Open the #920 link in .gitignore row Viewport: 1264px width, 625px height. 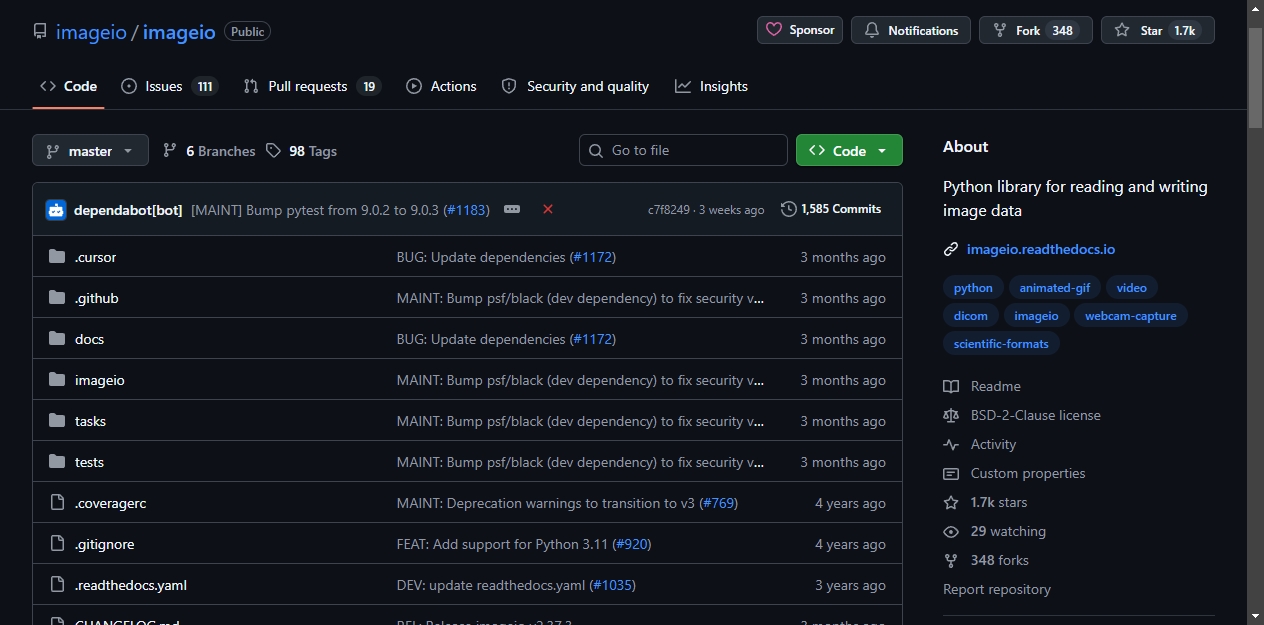point(632,544)
